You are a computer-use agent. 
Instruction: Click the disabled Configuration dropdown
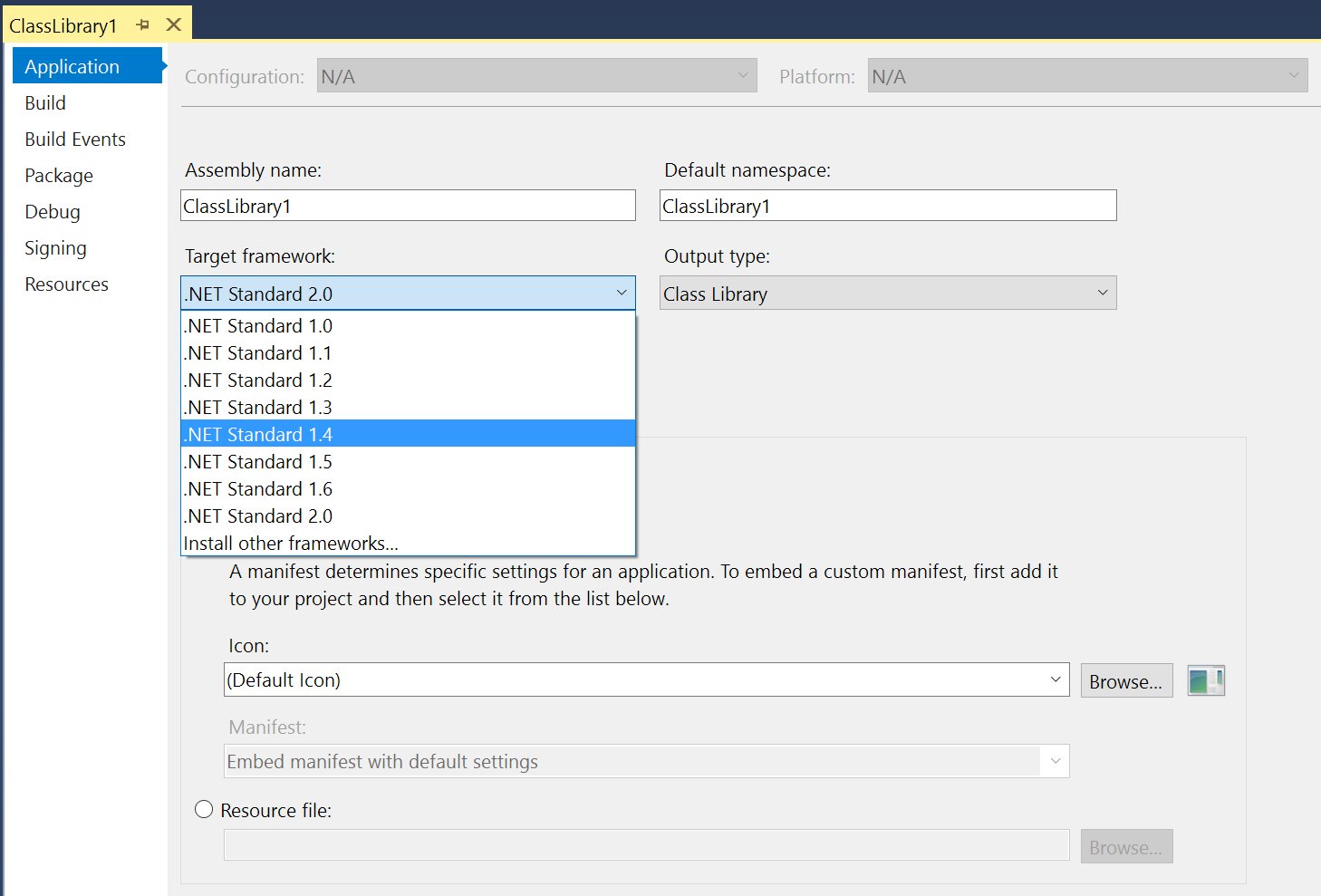[536, 76]
